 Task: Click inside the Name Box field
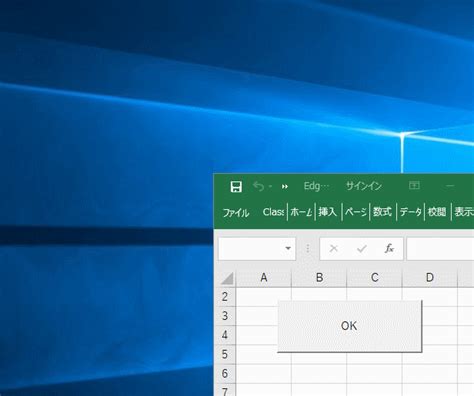coord(251,249)
